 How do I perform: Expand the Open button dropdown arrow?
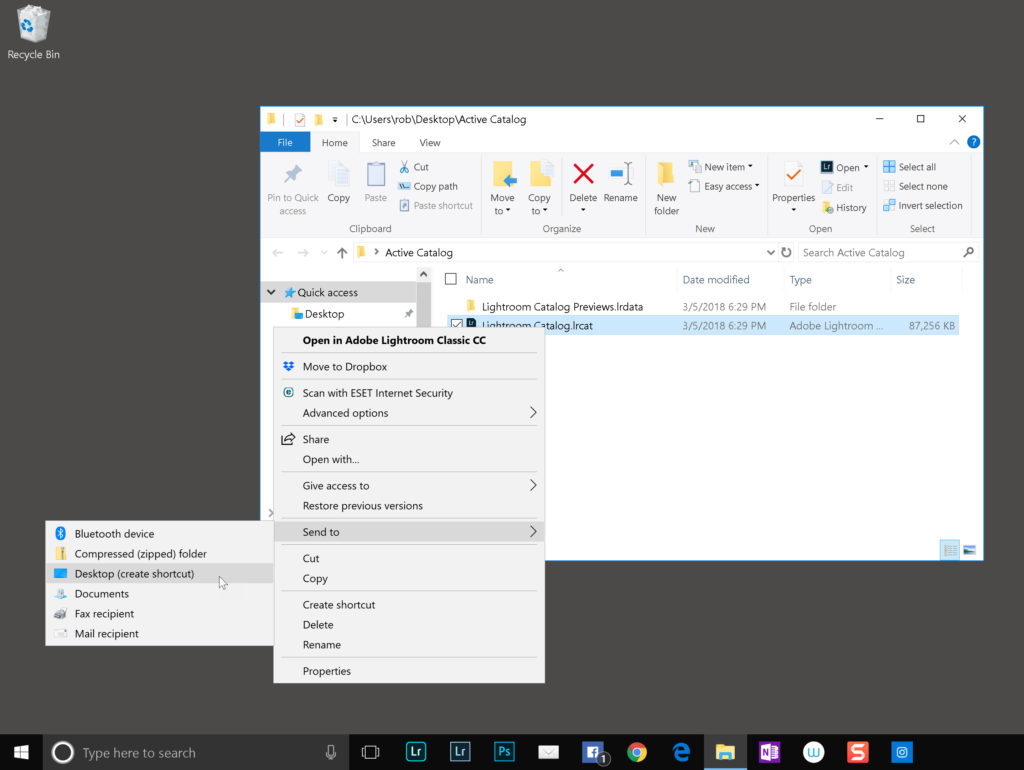(x=866, y=167)
